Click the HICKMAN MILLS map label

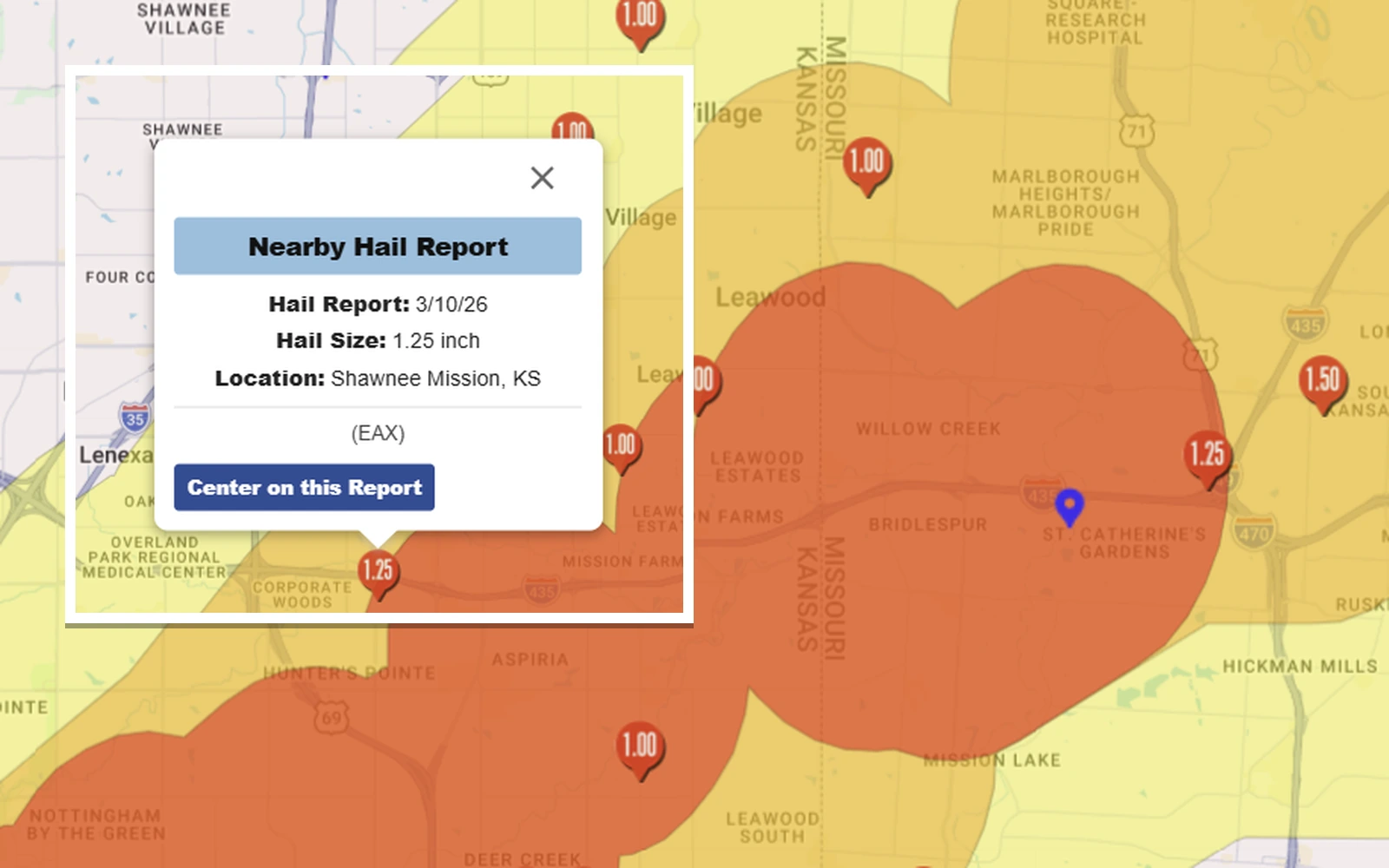(1300, 667)
